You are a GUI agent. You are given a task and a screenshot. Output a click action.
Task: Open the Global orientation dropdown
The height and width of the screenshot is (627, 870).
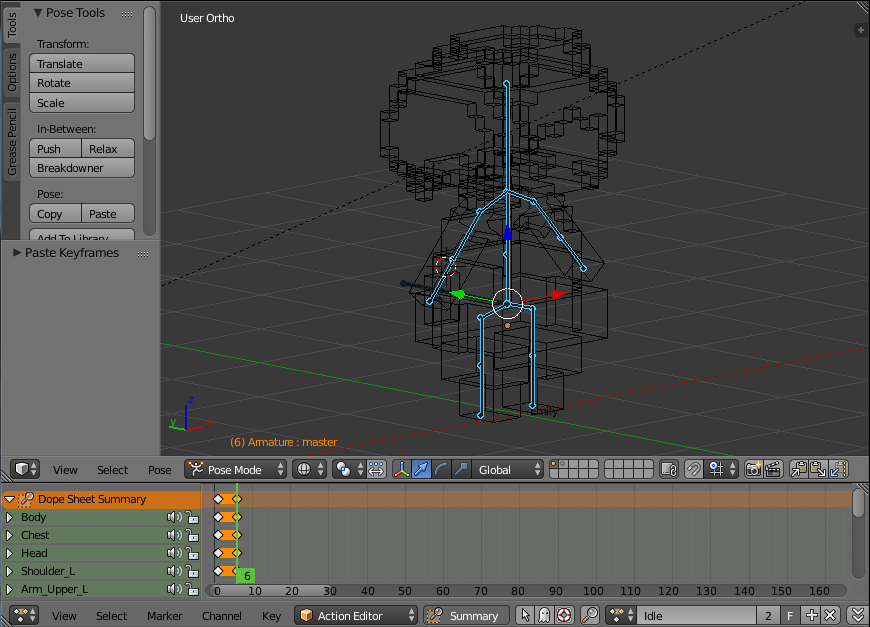(509, 469)
